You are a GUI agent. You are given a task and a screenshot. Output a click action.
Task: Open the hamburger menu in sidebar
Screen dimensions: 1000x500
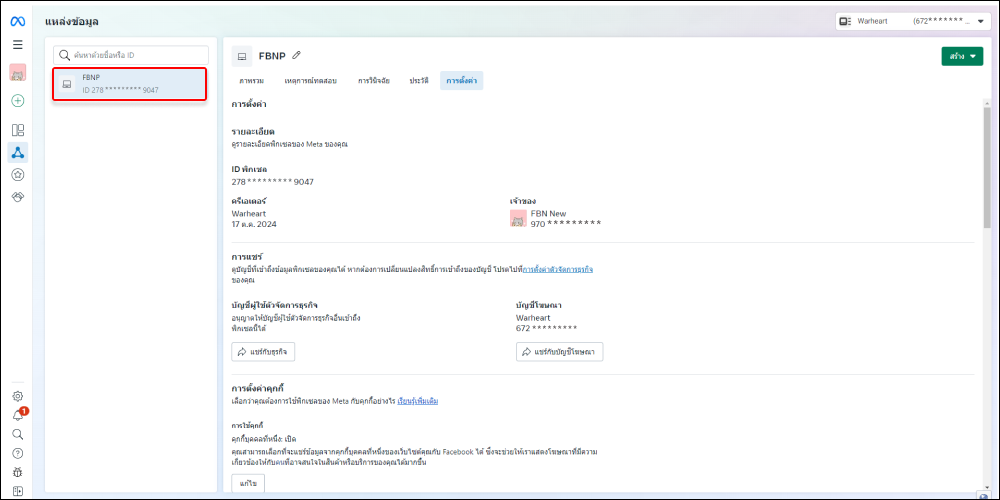tap(18, 45)
